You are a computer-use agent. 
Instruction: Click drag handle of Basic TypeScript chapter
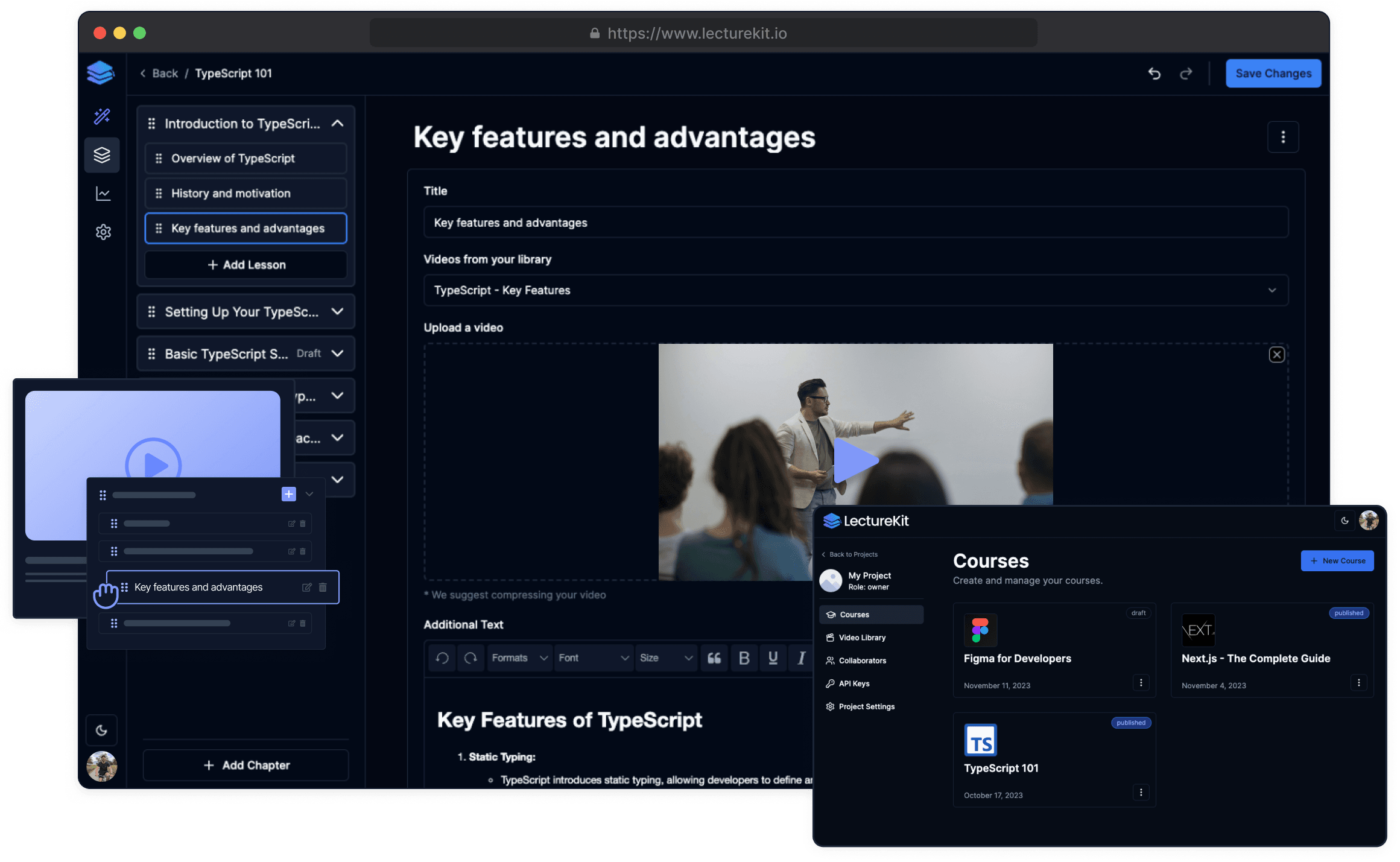[x=151, y=354]
